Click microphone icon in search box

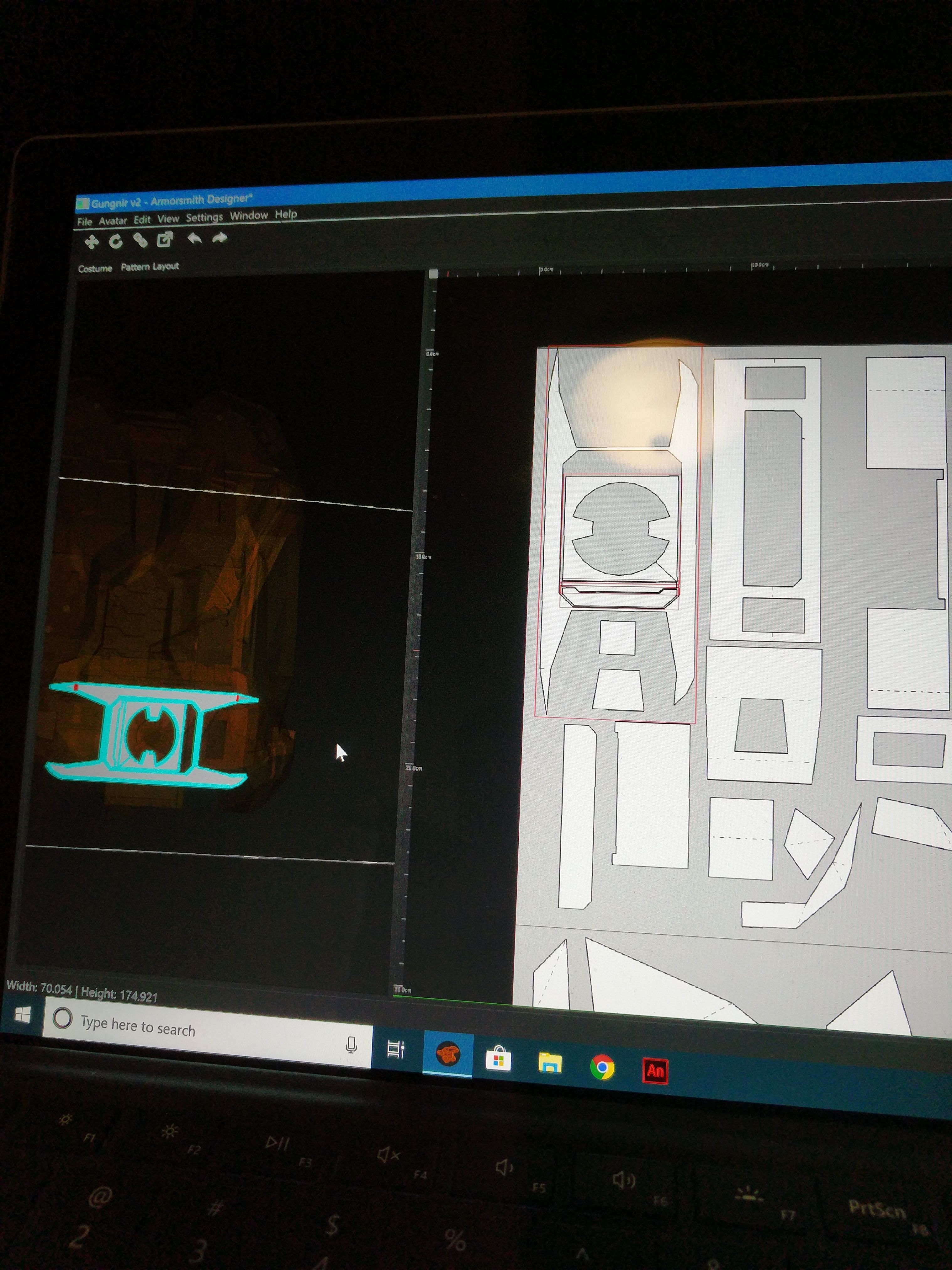click(x=351, y=1044)
